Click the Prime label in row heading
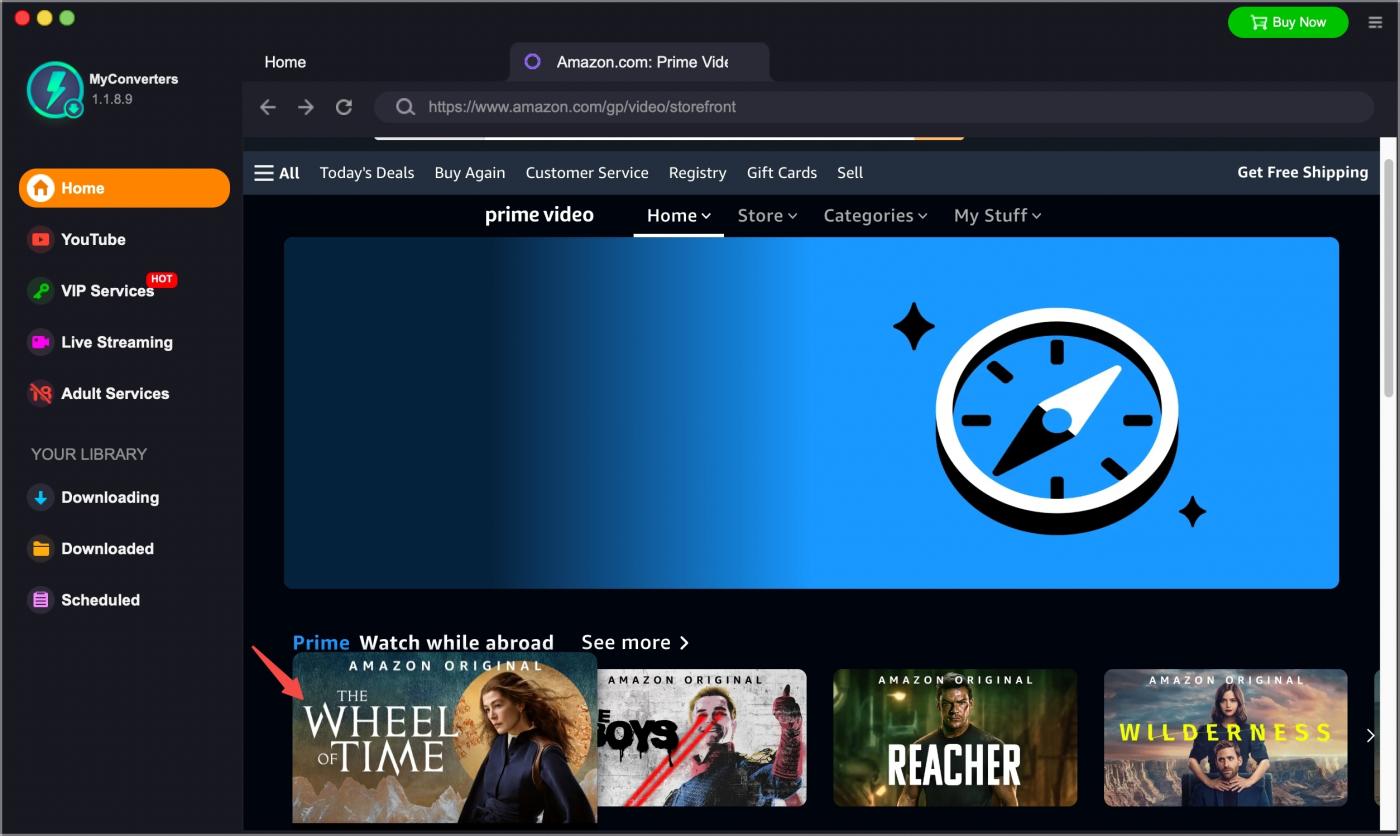The height and width of the screenshot is (836, 1400). coord(321,642)
